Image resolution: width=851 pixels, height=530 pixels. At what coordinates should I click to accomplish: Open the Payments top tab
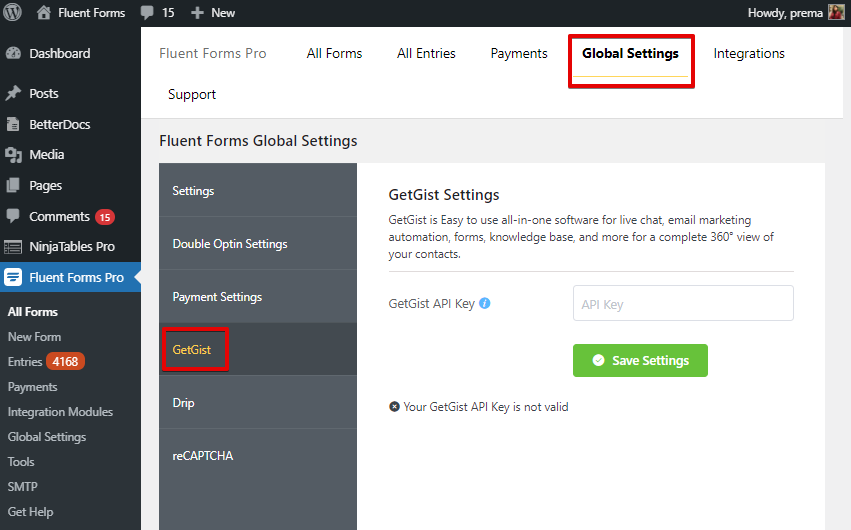tap(519, 53)
